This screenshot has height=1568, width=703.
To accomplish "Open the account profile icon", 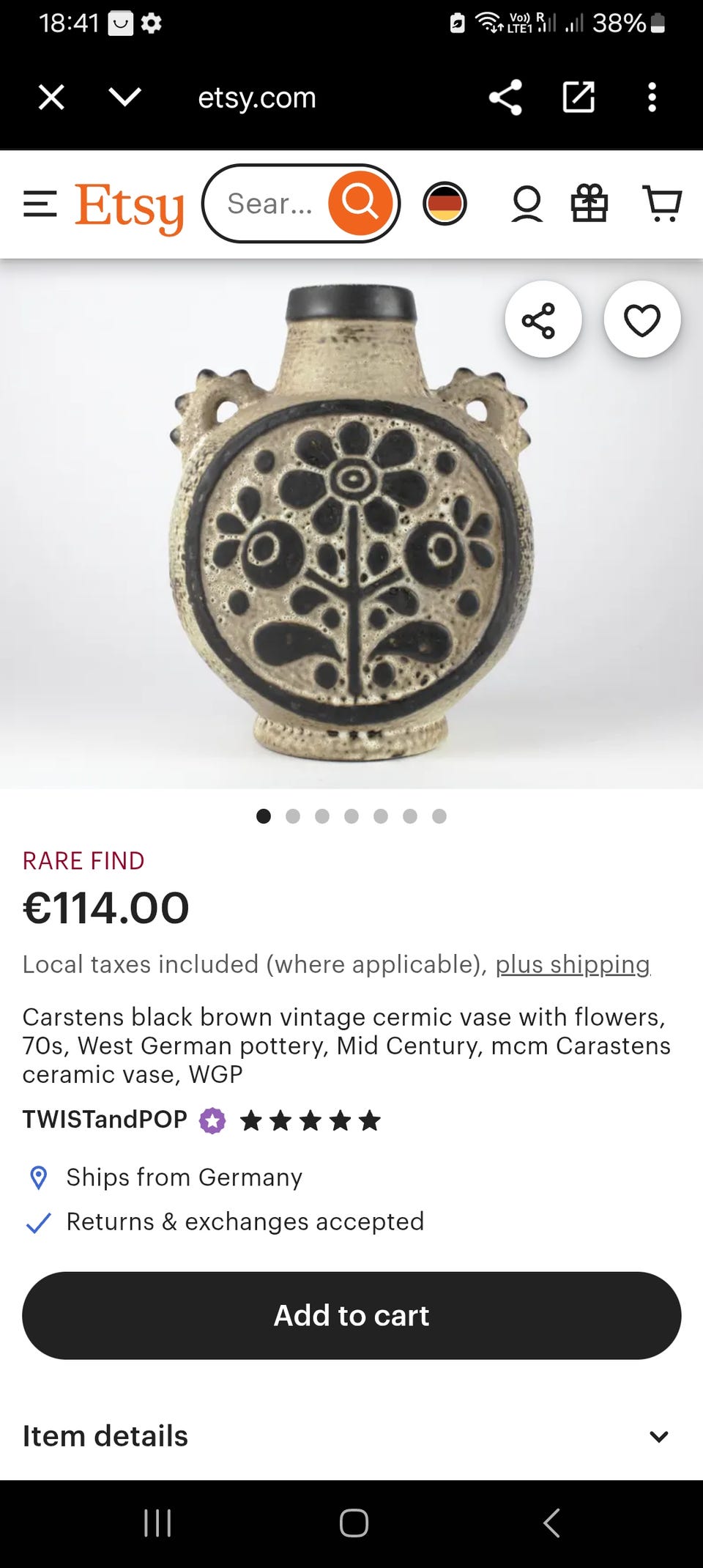I will point(527,203).
